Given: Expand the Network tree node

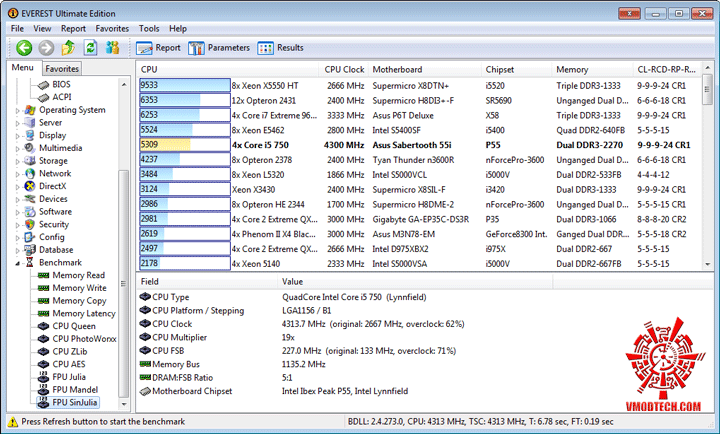Looking at the screenshot, I should click(18, 174).
